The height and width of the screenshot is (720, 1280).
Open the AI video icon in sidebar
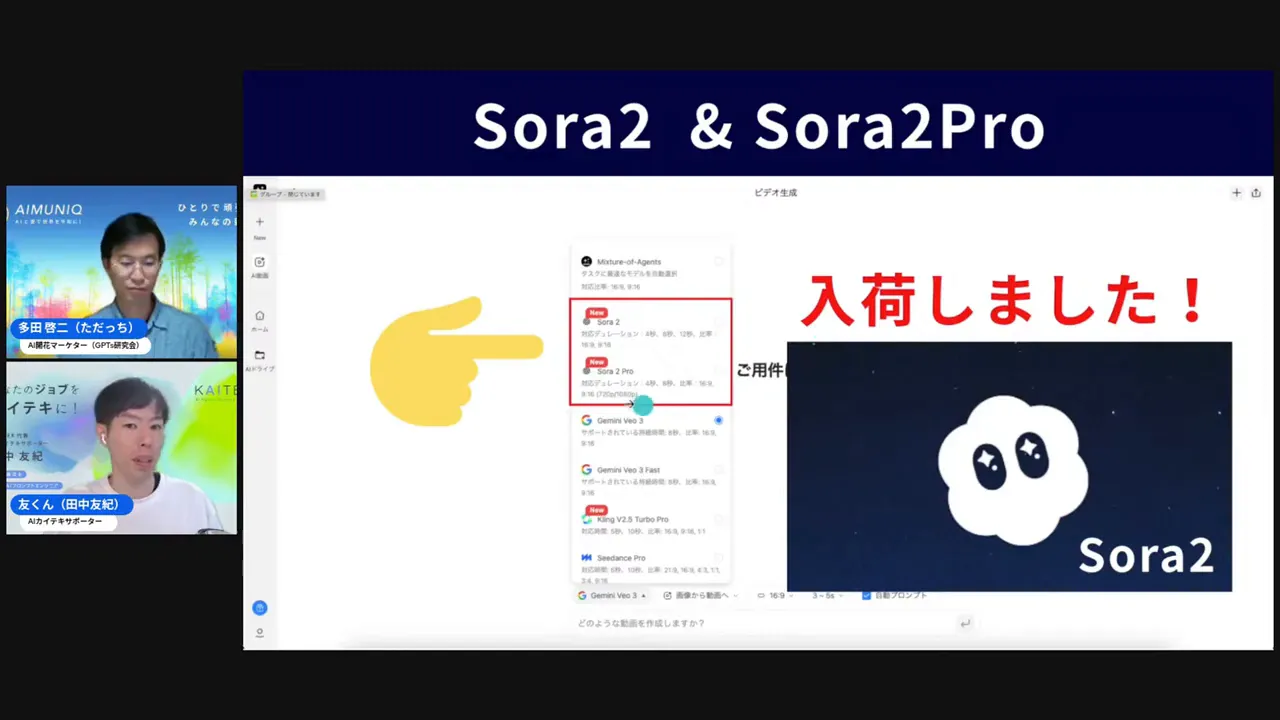point(260,262)
